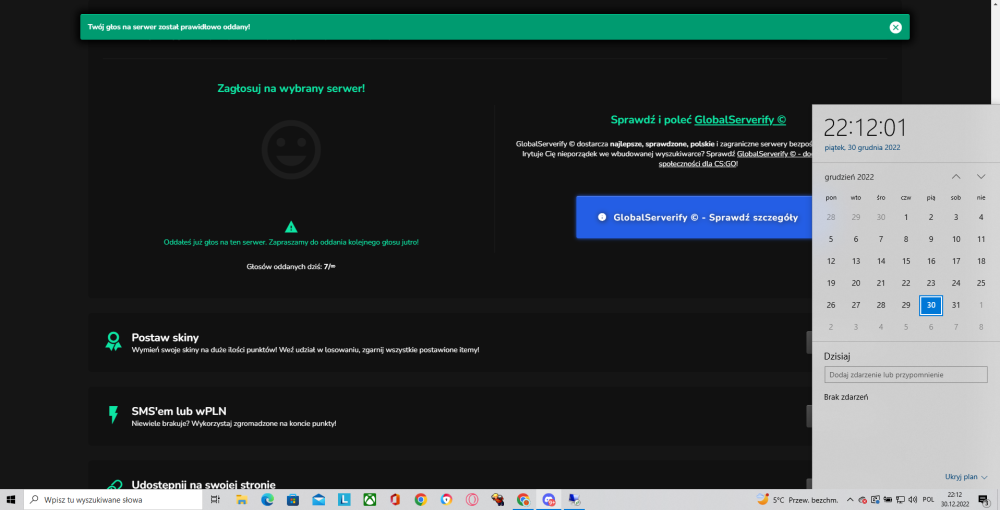This screenshot has width=1000, height=510.
Task: Open the Xbox app from the taskbar
Action: [x=369, y=500]
